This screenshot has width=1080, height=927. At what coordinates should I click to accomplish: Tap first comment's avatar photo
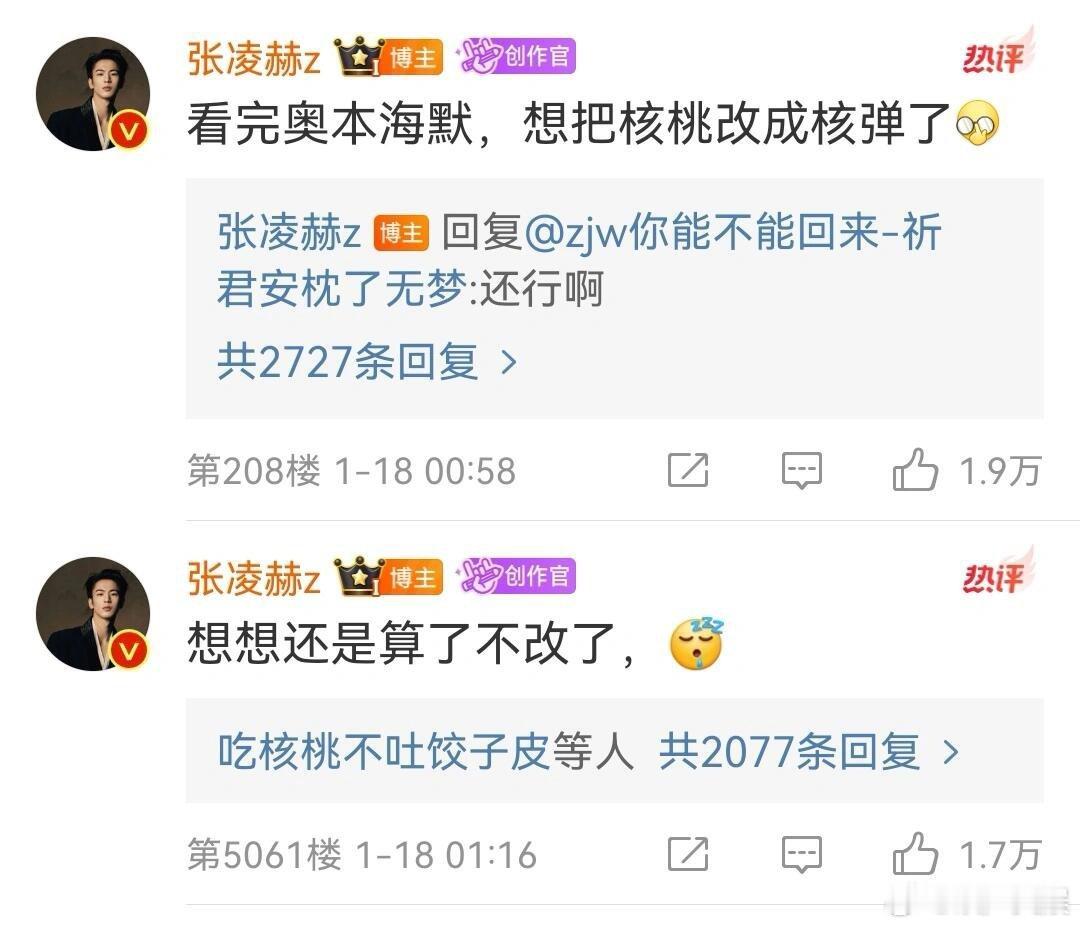coord(93,94)
